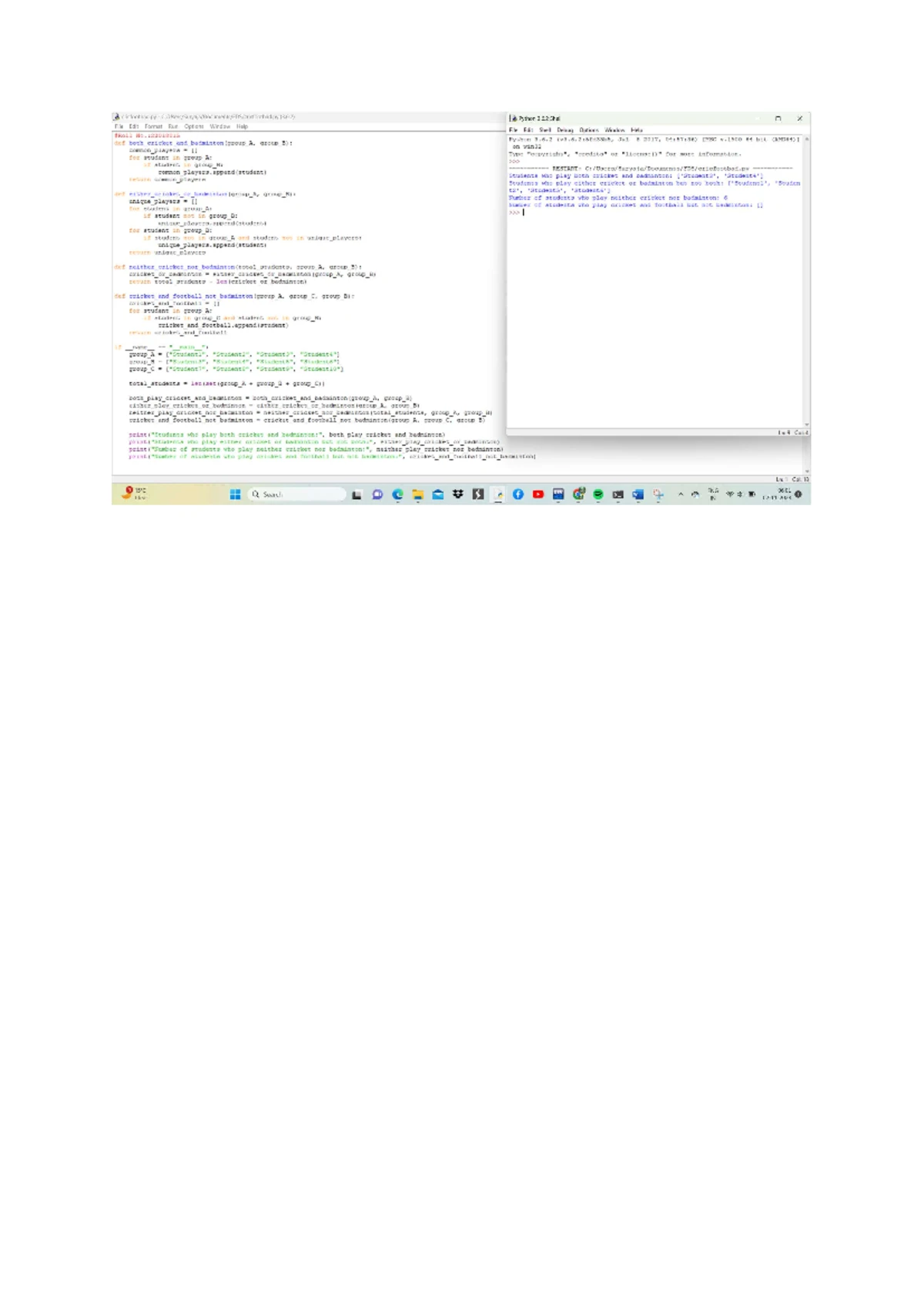Open the editor window's Help menu
The image size is (924, 1306).
[243, 126]
